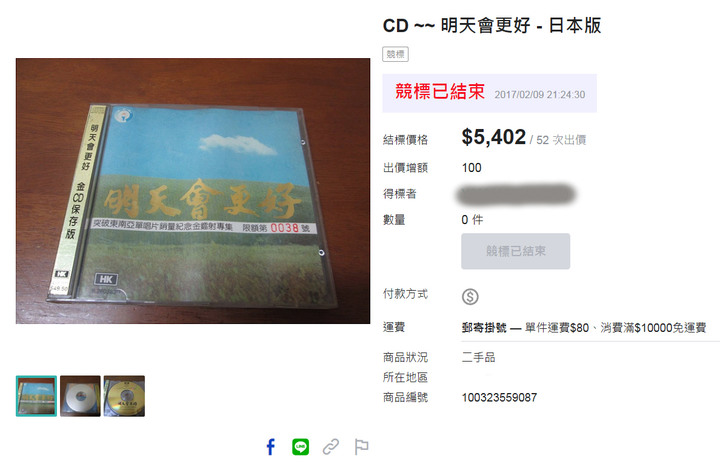Click the 二手品 item condition value
This screenshot has width=720, height=473.
click(x=478, y=357)
